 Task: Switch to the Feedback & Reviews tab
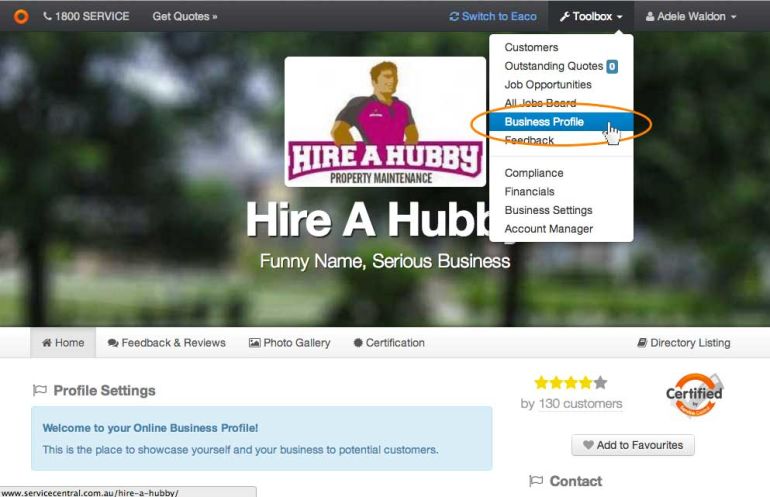[166, 343]
